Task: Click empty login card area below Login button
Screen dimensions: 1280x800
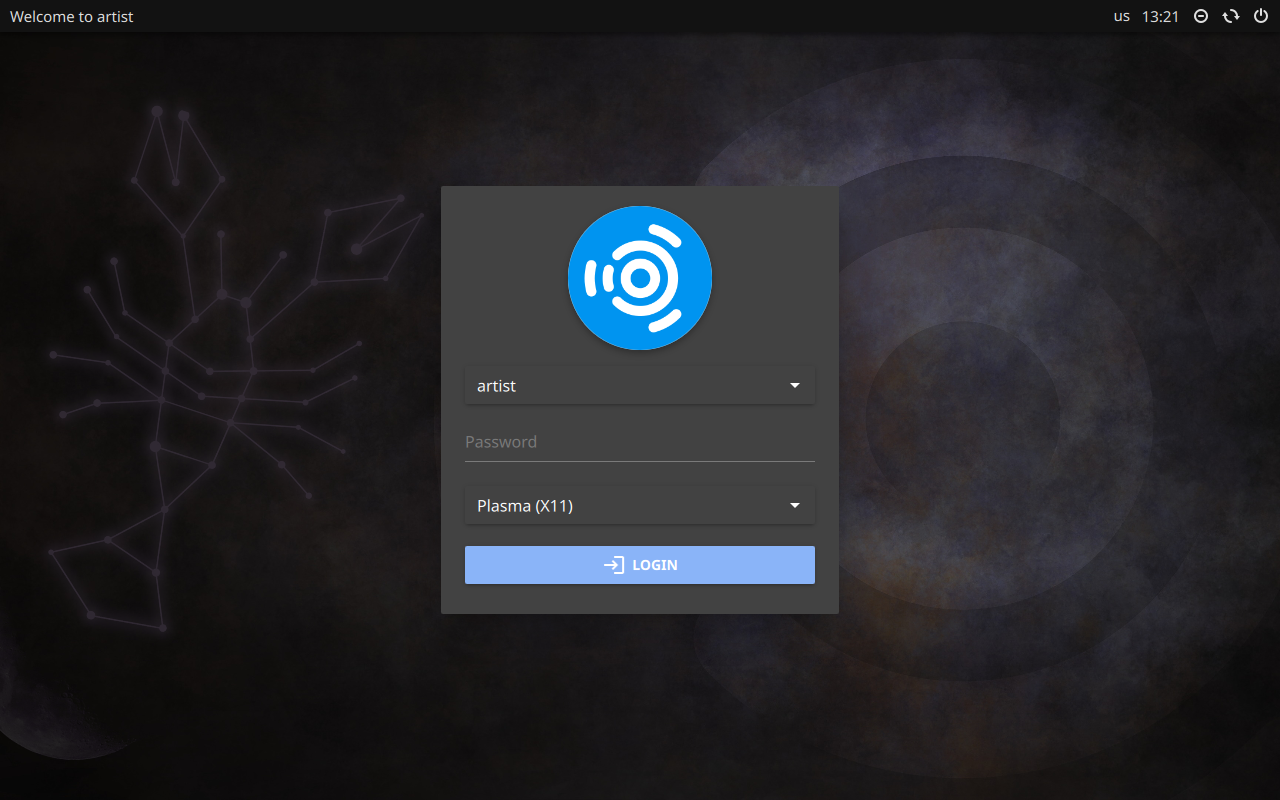Action: [x=640, y=598]
